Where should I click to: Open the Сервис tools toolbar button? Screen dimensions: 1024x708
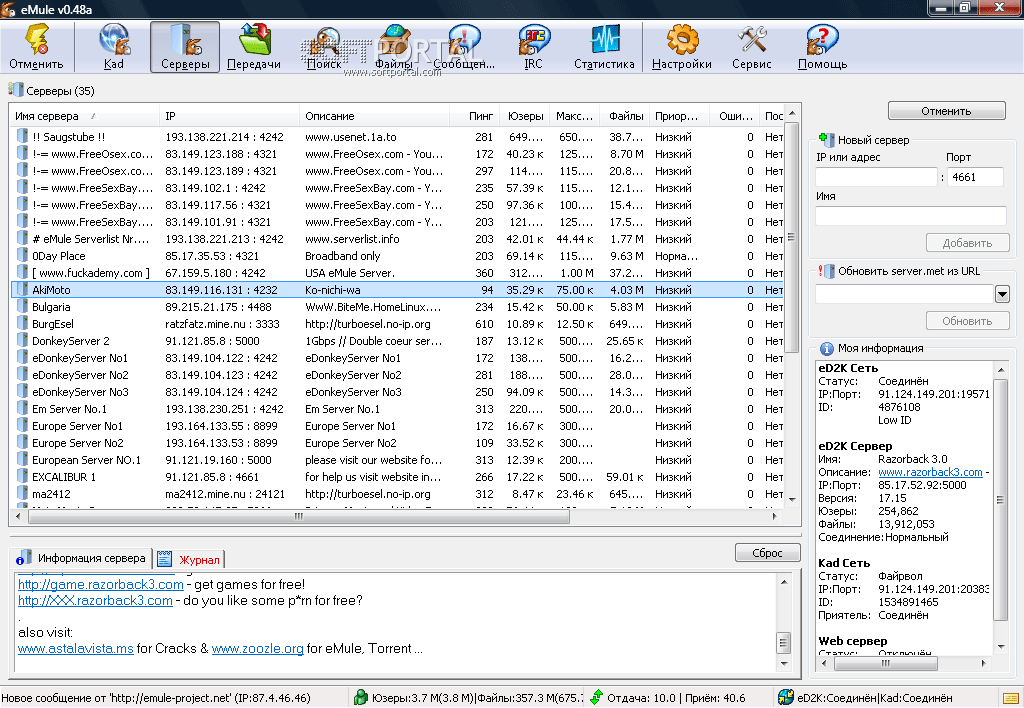click(x=752, y=47)
